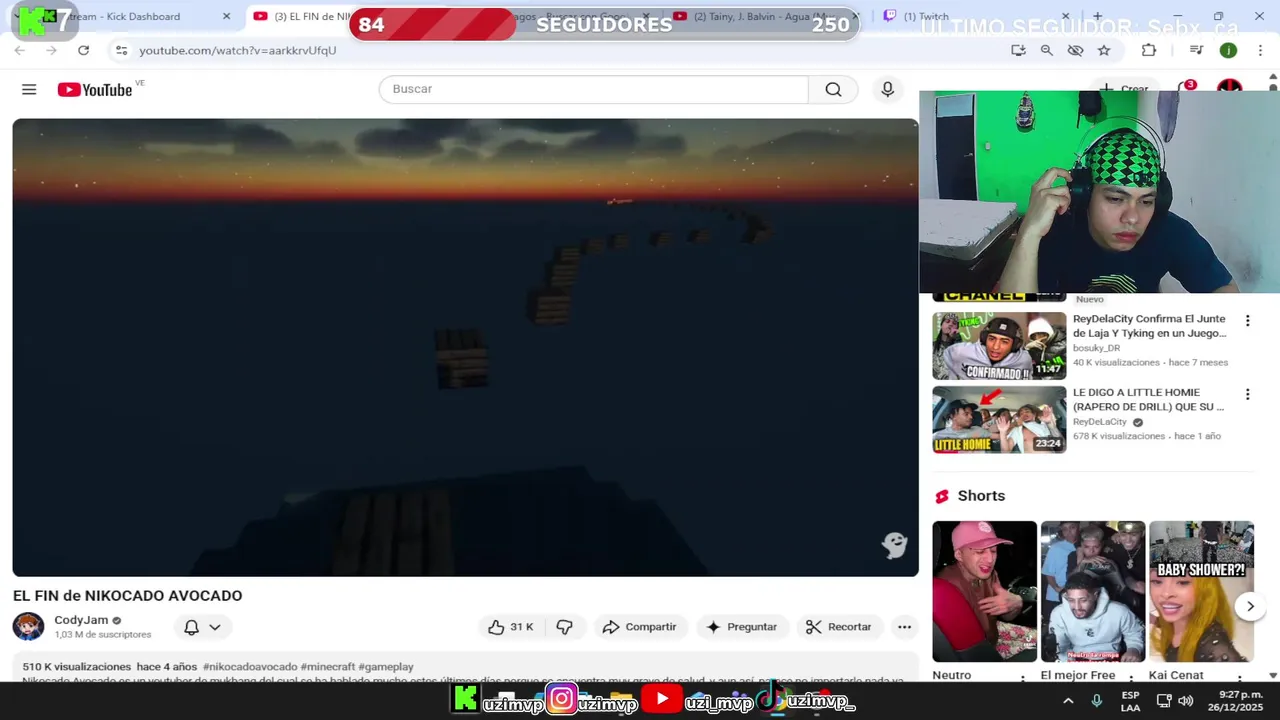The width and height of the screenshot is (1280, 720).
Task: Open YouTube notifications bell in the header
Action: tap(1187, 89)
